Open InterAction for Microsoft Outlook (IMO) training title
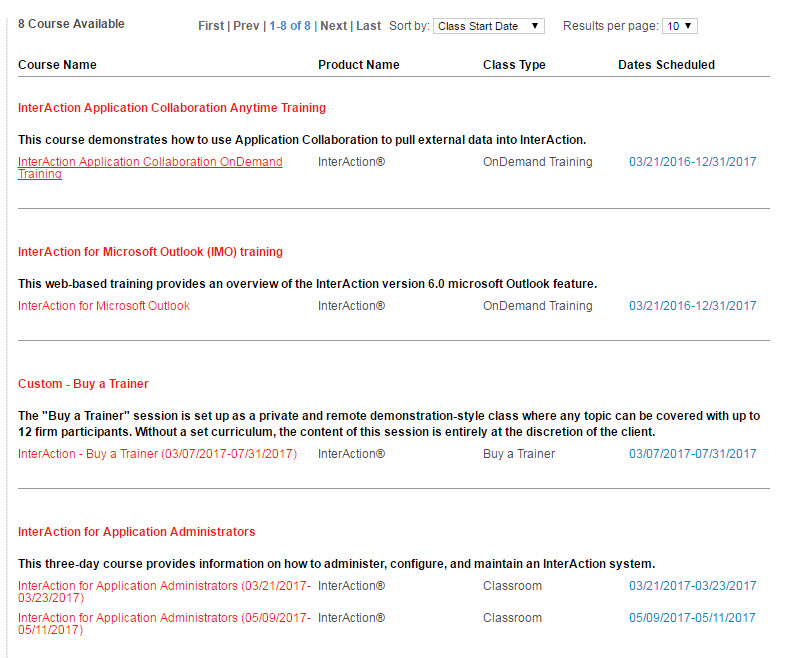This screenshot has height=658, width=794. coord(150,252)
